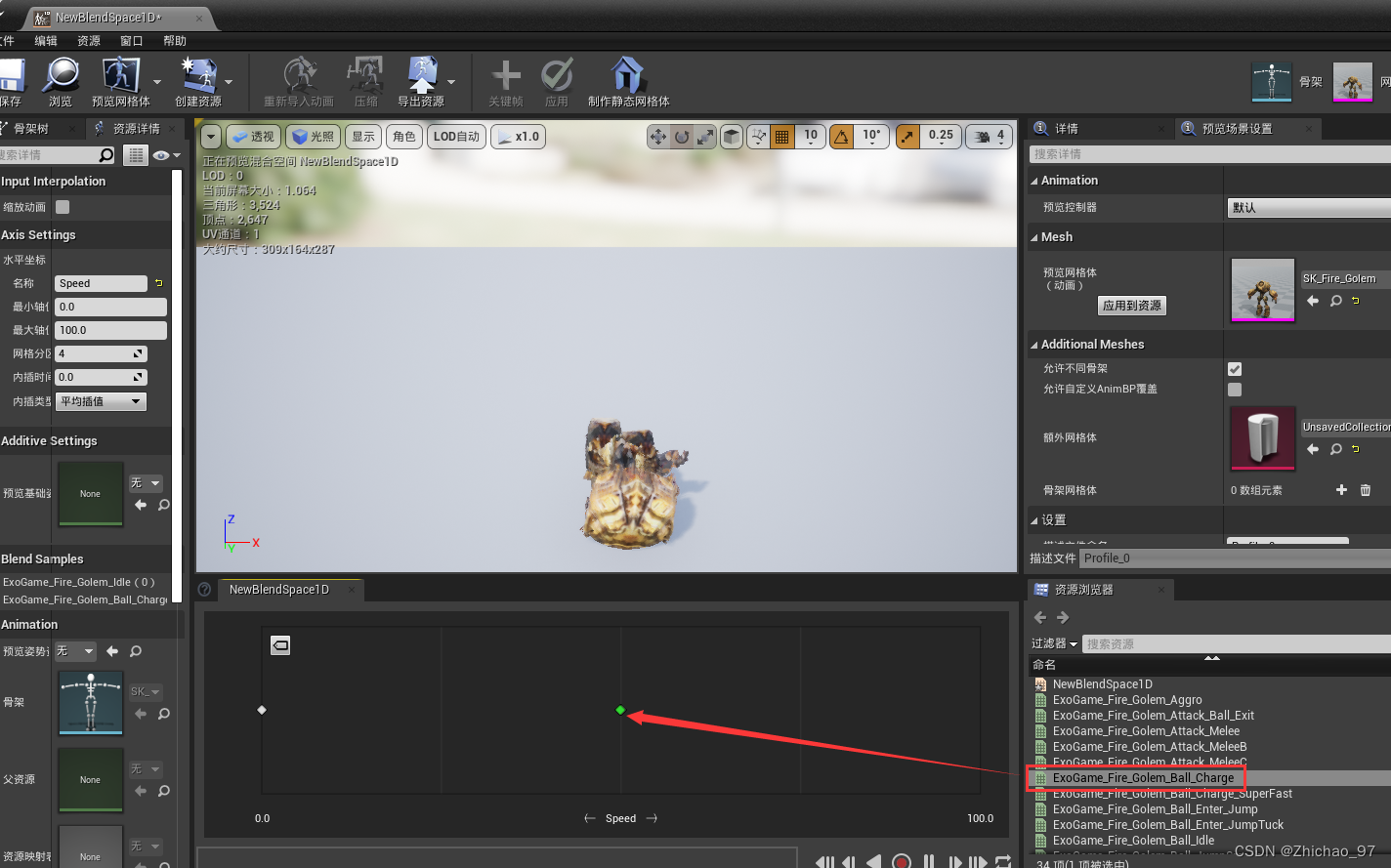Toggle the grid snapping icon in viewport
The height and width of the screenshot is (868, 1391).
tap(781, 137)
